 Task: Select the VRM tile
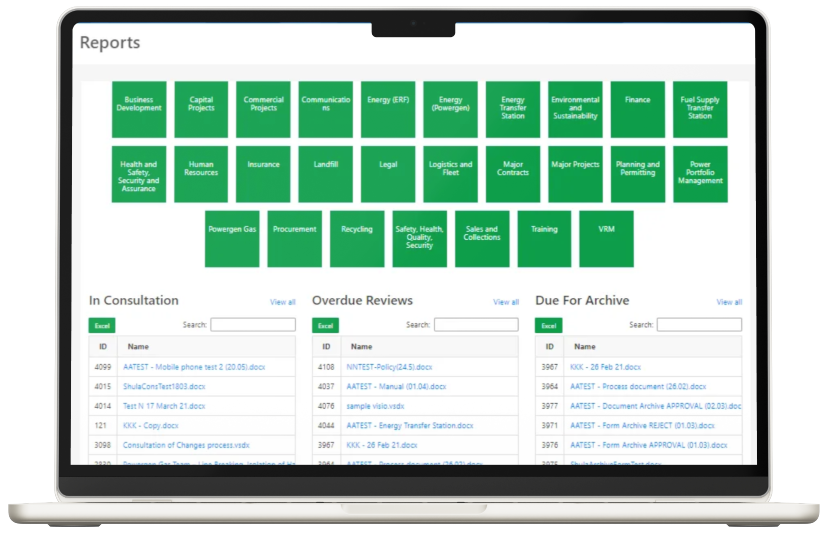[x=606, y=238]
